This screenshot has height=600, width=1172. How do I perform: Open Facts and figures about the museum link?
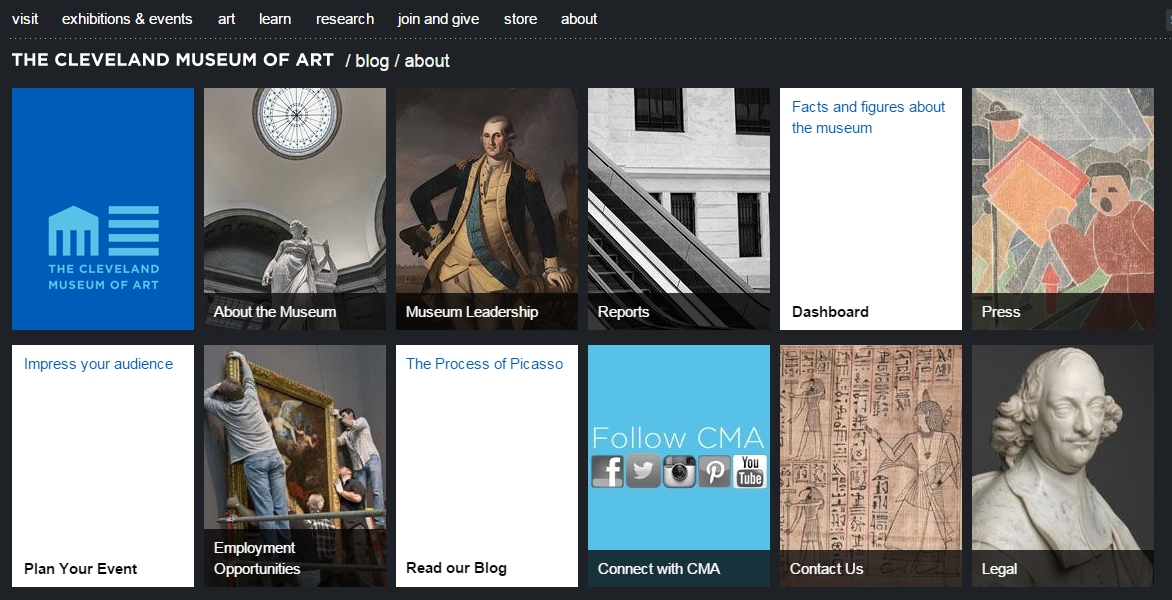(869, 117)
